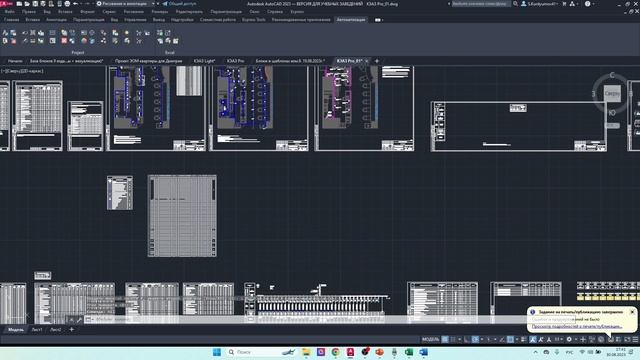The height and width of the screenshot is (360, 640).
Task: Toggle lineweight display in status bar
Action: (524, 339)
